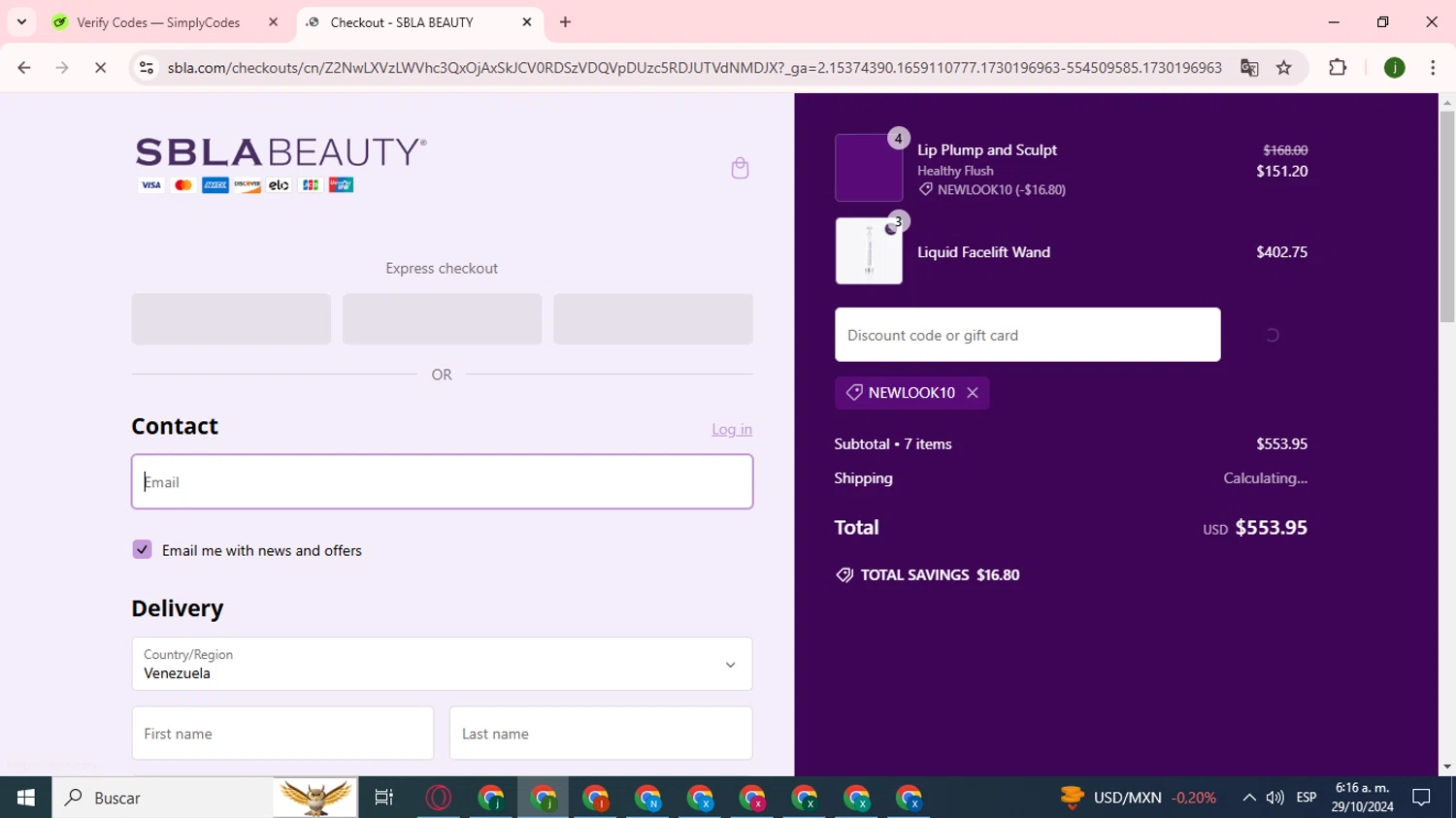This screenshot has height=818, width=1456.
Task: Open the Google Translate page icon
Action: (1249, 67)
